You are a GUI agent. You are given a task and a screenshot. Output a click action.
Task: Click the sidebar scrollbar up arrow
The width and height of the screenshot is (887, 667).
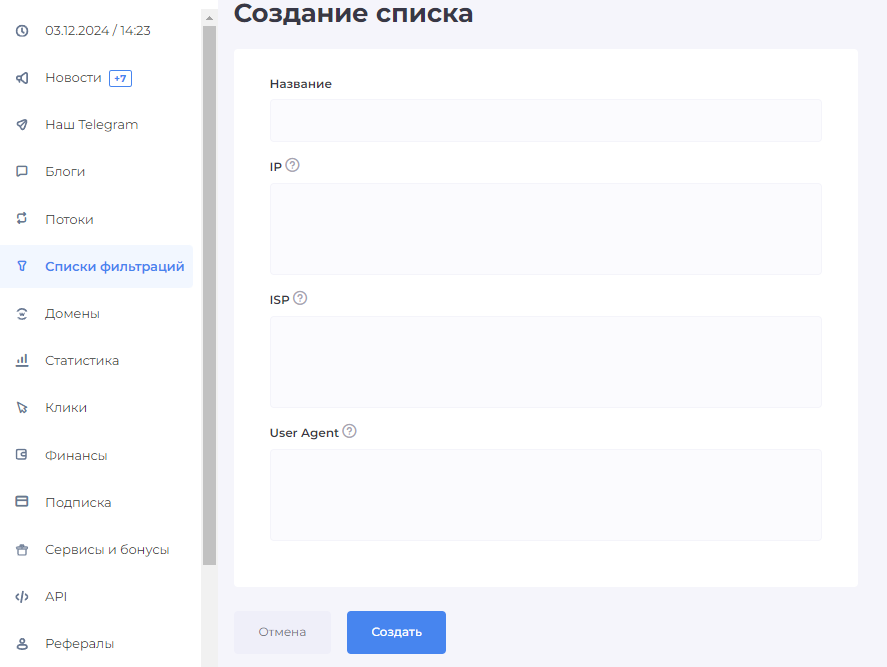pos(209,18)
